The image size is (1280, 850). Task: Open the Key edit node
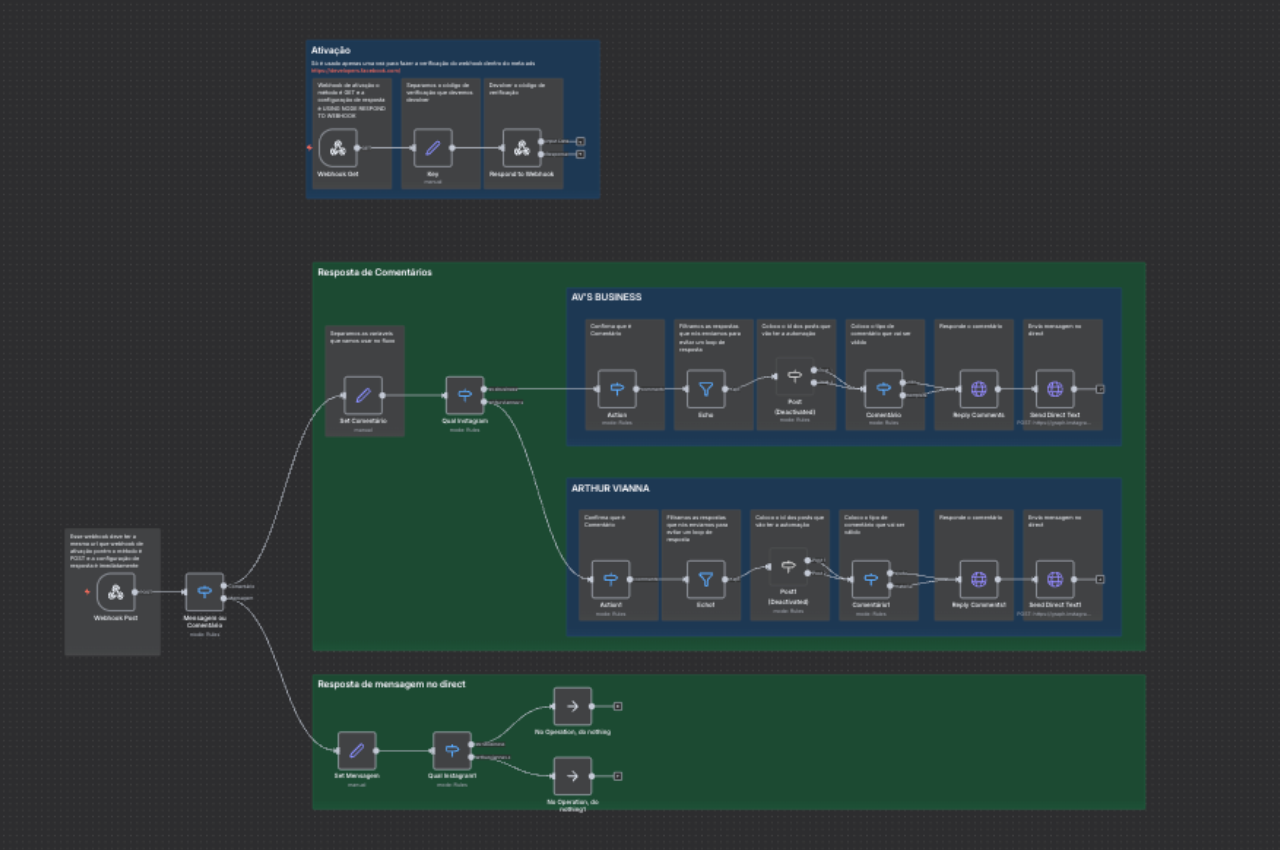[x=432, y=148]
